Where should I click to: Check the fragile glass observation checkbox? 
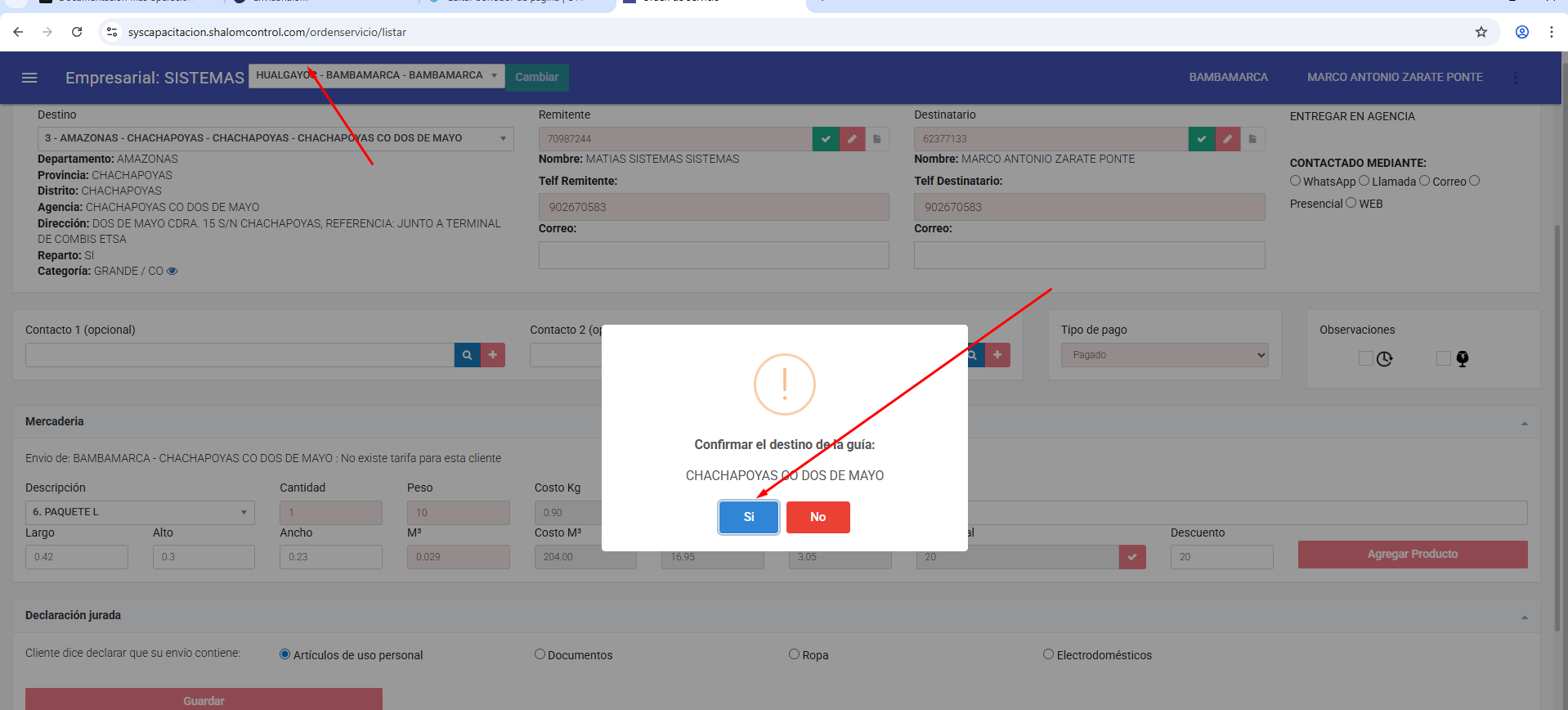[1444, 358]
